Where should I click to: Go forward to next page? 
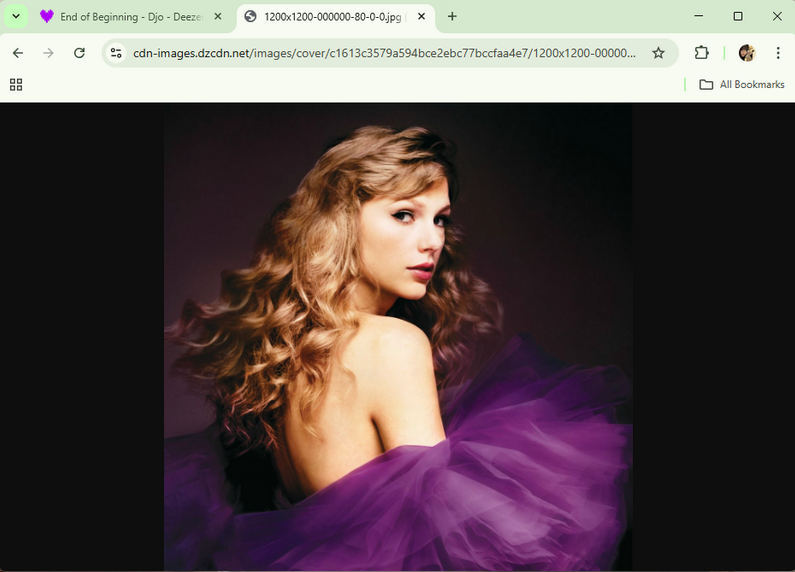point(48,53)
